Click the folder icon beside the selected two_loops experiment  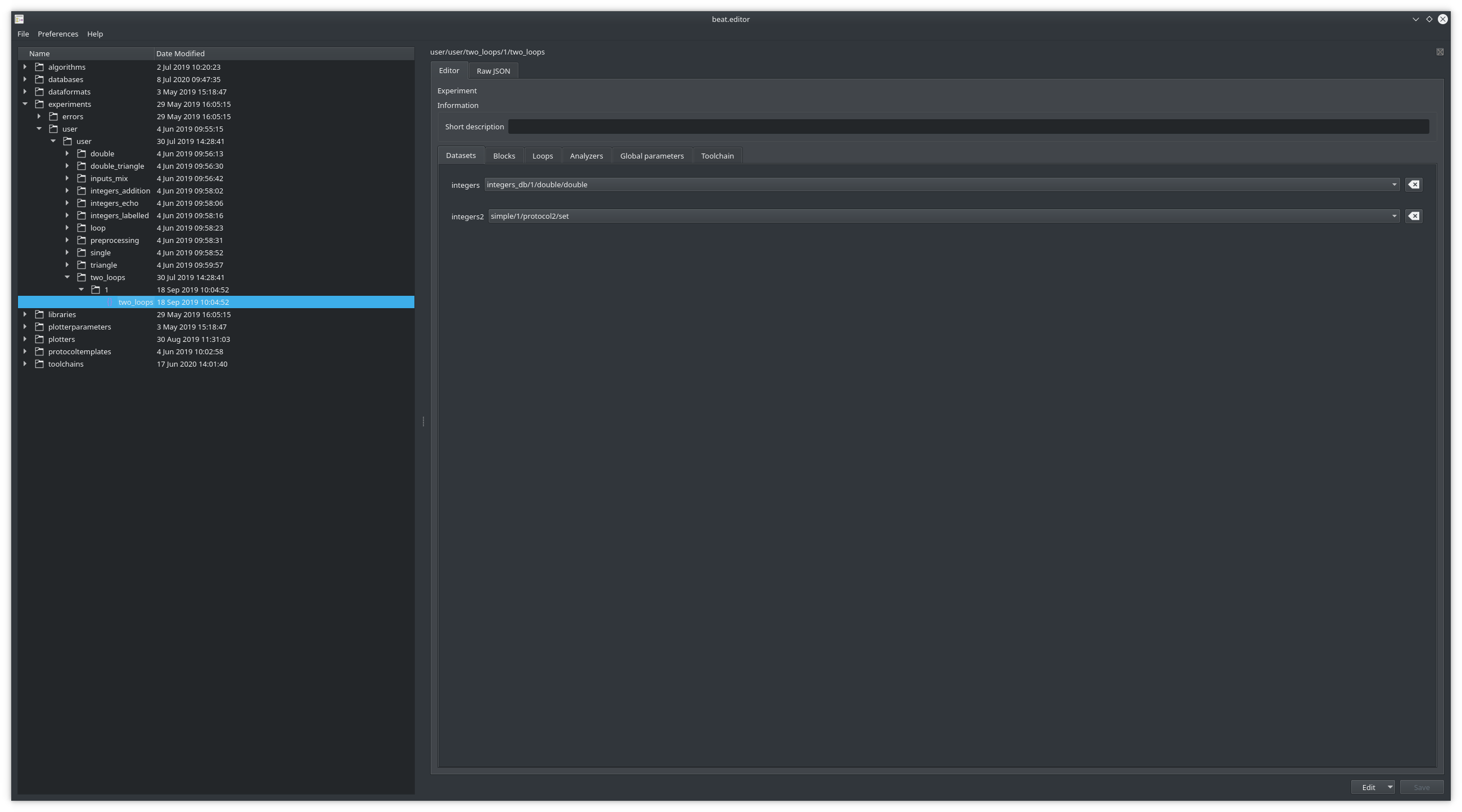pos(110,302)
